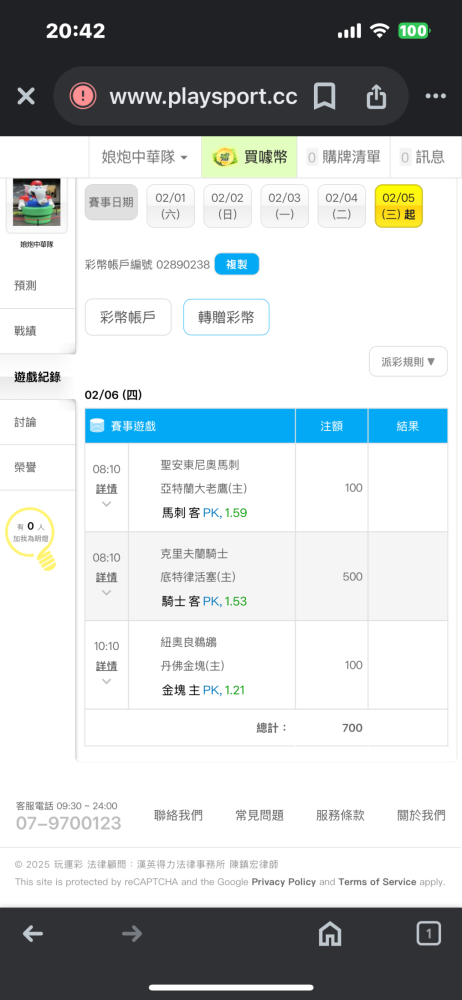Tap the share icon in address bar
The width and height of the screenshot is (462, 1000).
(376, 97)
